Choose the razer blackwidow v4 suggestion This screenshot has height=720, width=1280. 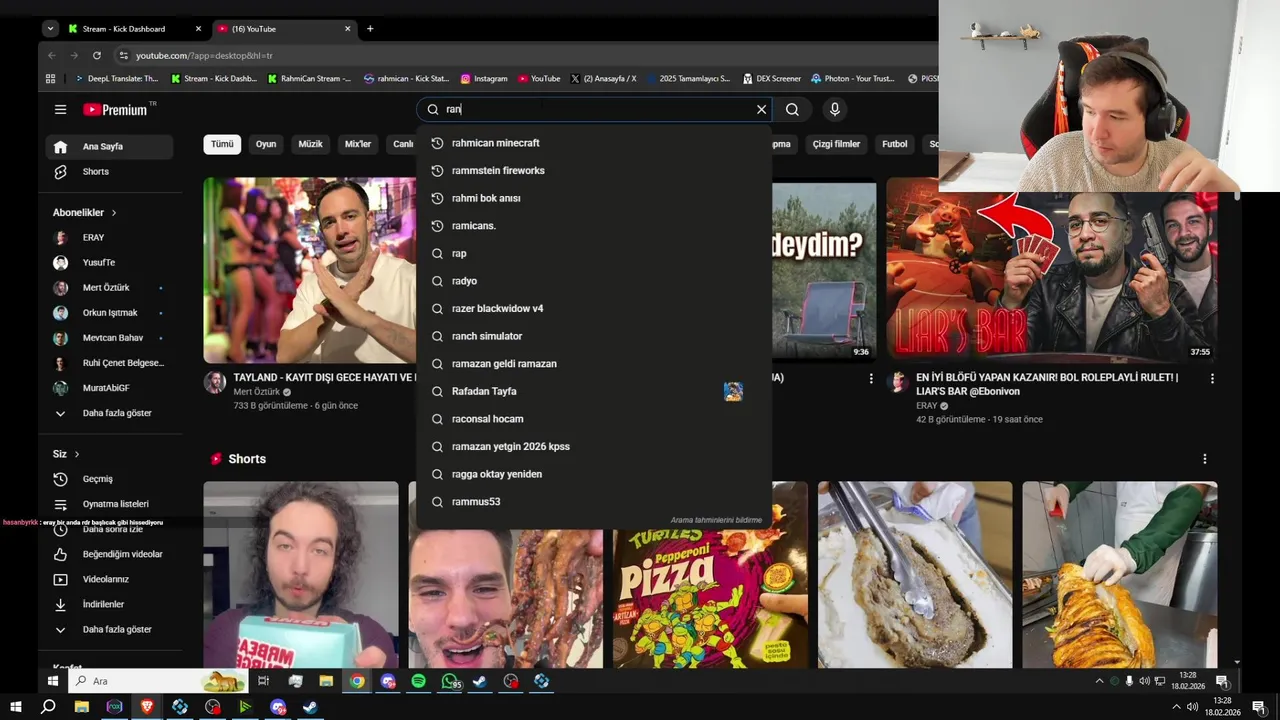tap(594, 309)
